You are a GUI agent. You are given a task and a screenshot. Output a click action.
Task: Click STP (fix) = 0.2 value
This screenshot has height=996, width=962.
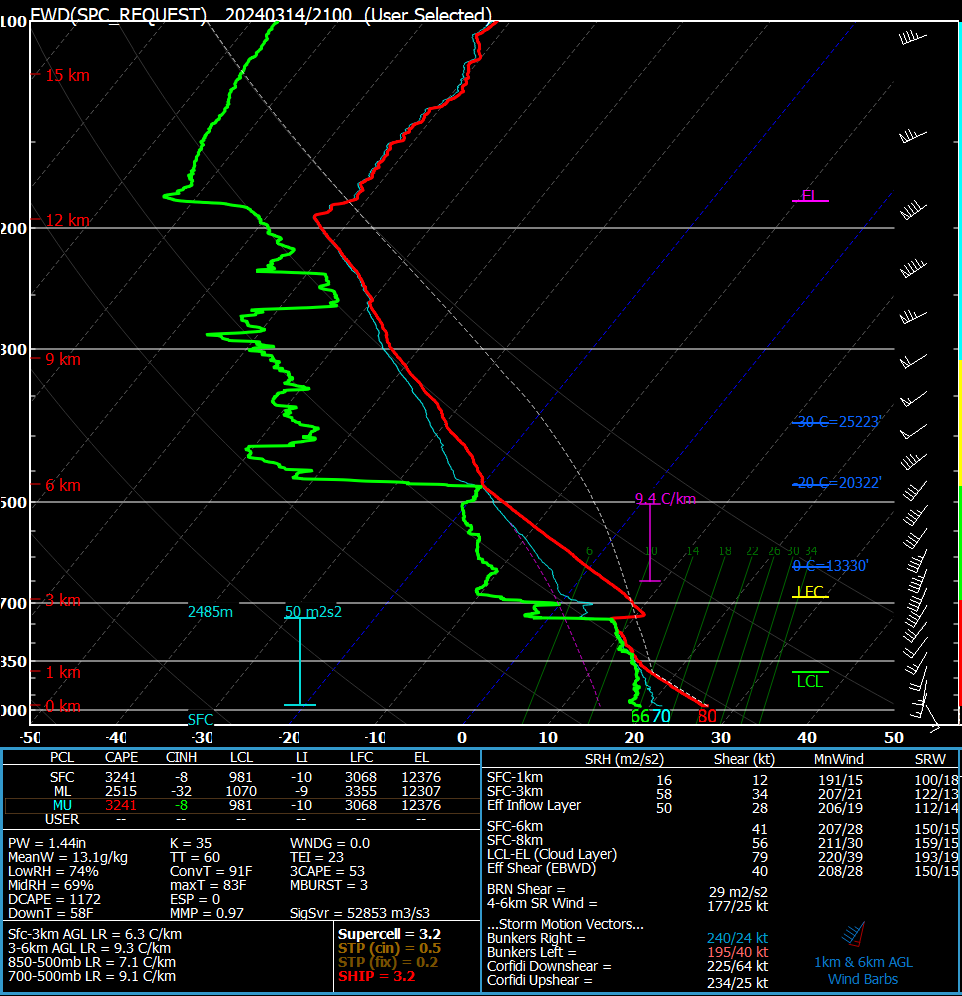[388, 962]
